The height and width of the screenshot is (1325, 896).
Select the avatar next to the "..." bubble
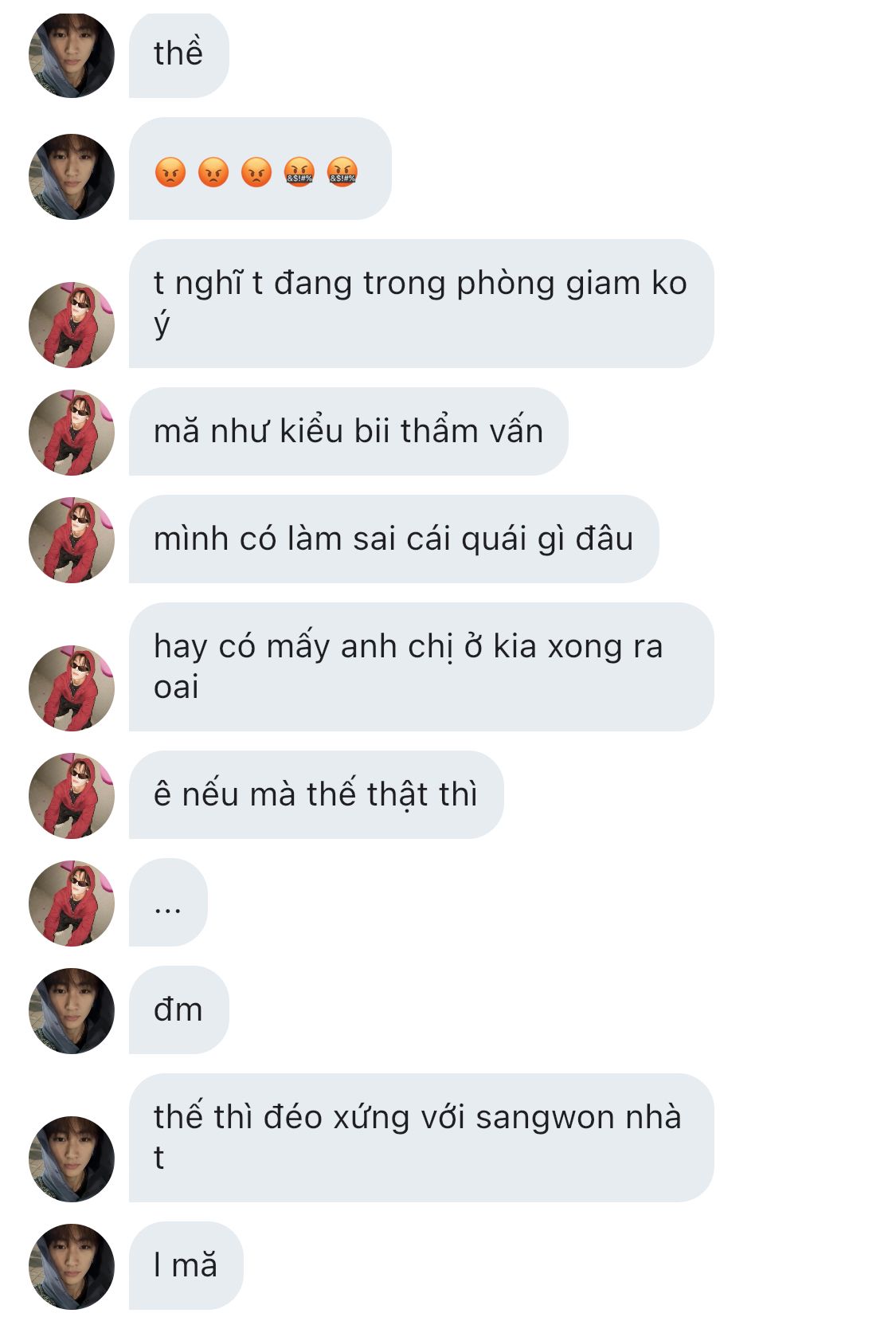(72, 904)
